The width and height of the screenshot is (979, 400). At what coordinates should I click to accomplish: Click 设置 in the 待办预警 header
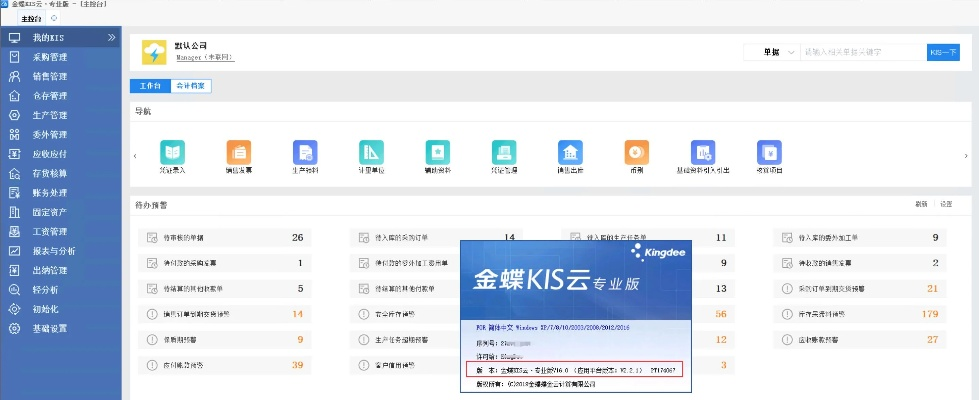point(945,203)
